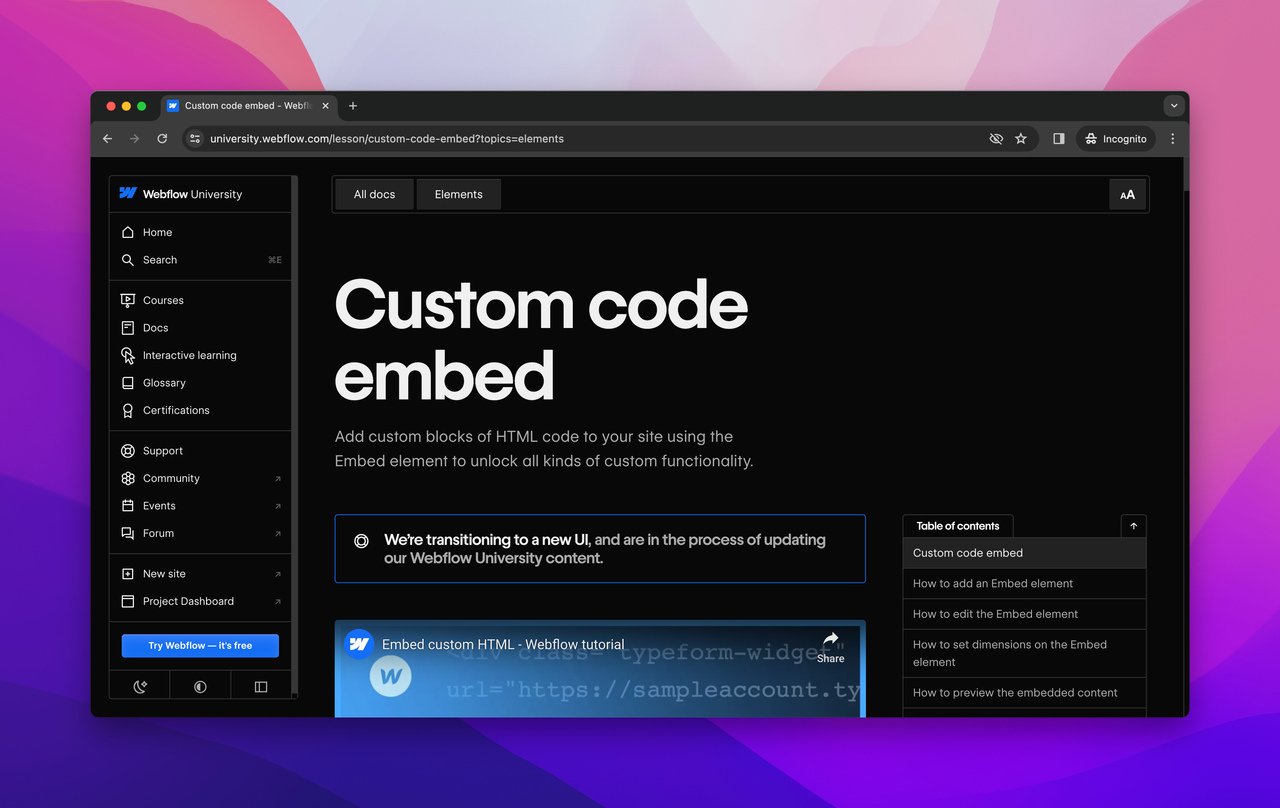Jump to How to edit the Embed element
The width and height of the screenshot is (1280, 808).
click(1024, 614)
